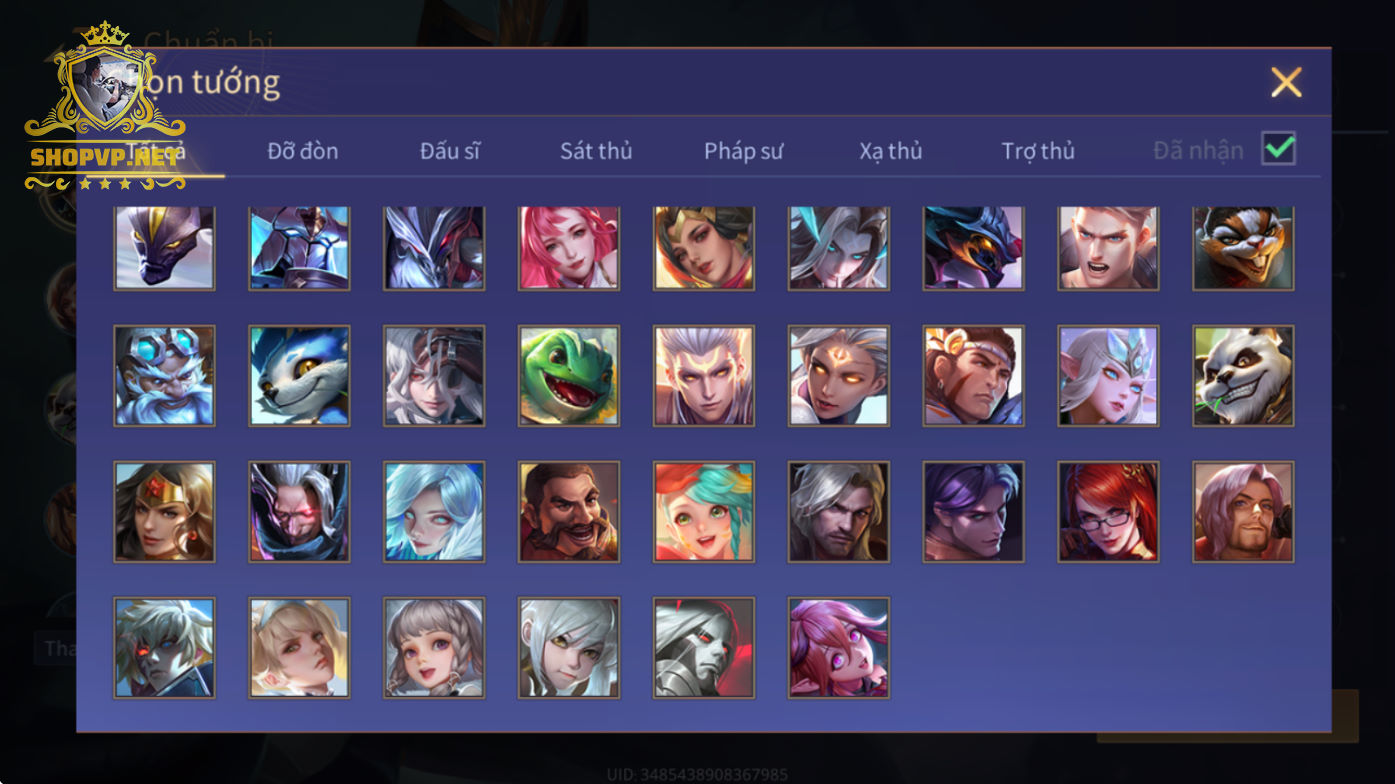Switch to the Đỡ đòn tab
This screenshot has width=1395, height=784.
pyautogui.click(x=303, y=151)
